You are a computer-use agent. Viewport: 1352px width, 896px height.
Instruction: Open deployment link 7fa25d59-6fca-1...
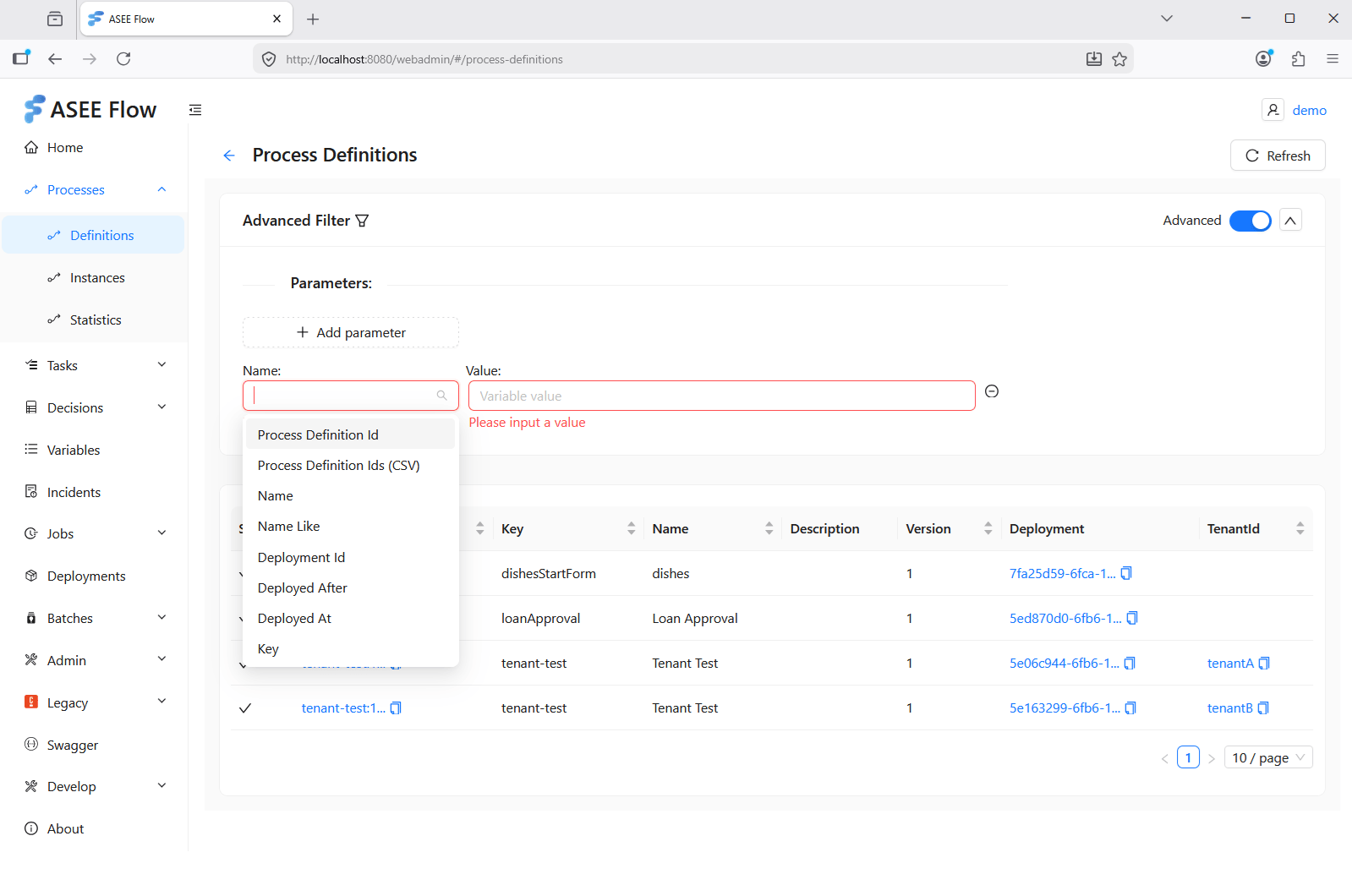1062,573
